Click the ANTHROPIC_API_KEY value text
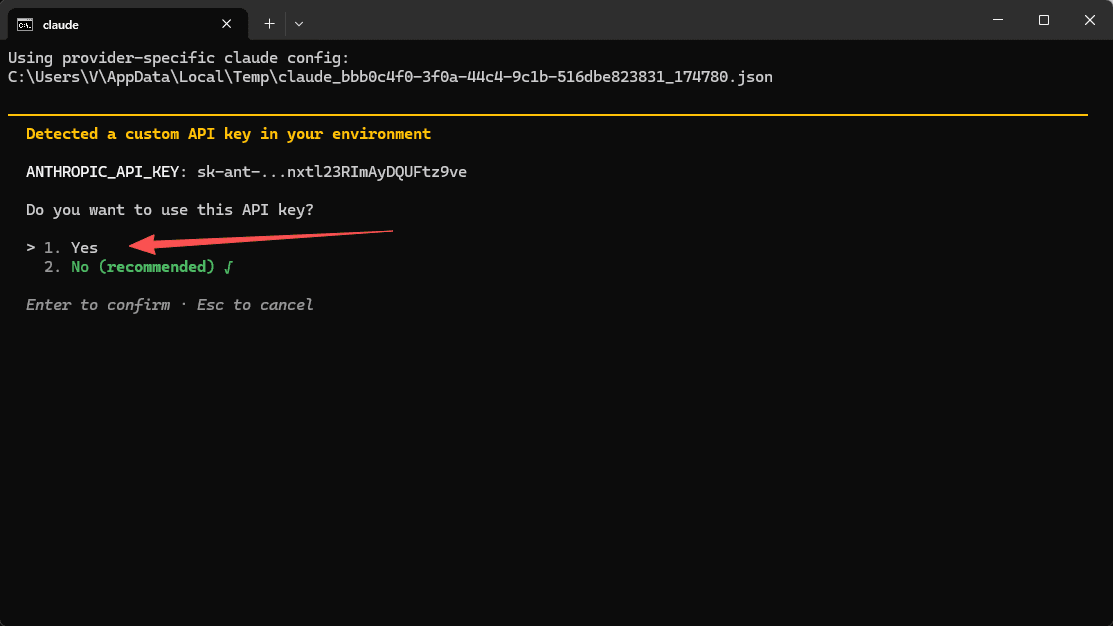1113x626 pixels. tap(331, 172)
